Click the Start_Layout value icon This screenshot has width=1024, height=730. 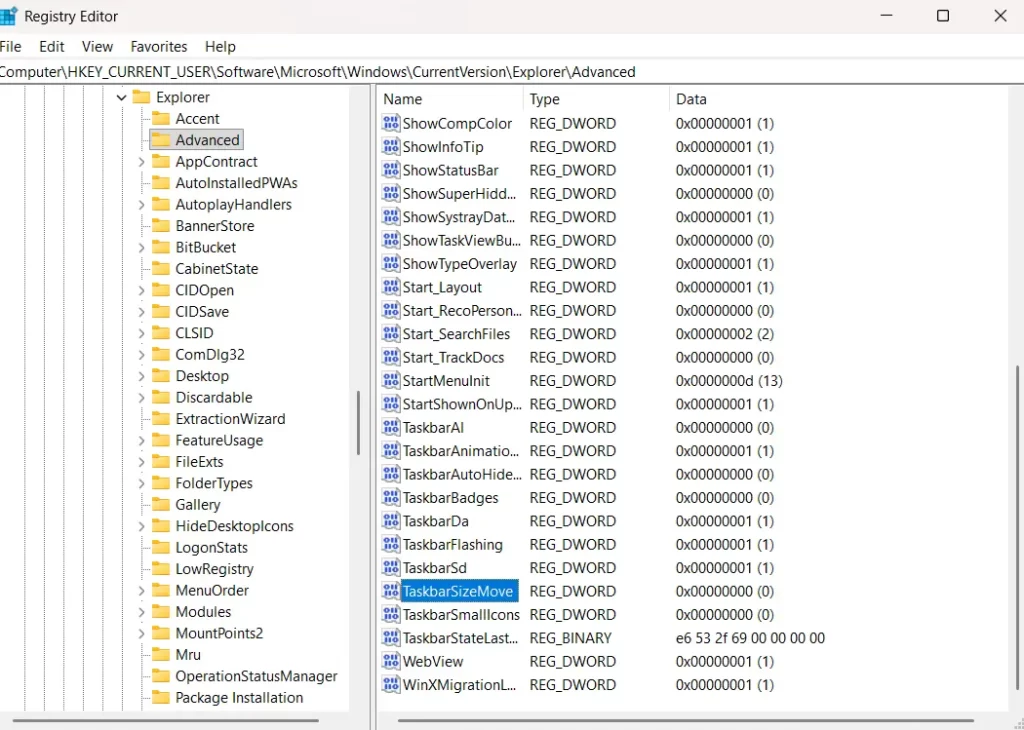[x=390, y=287]
